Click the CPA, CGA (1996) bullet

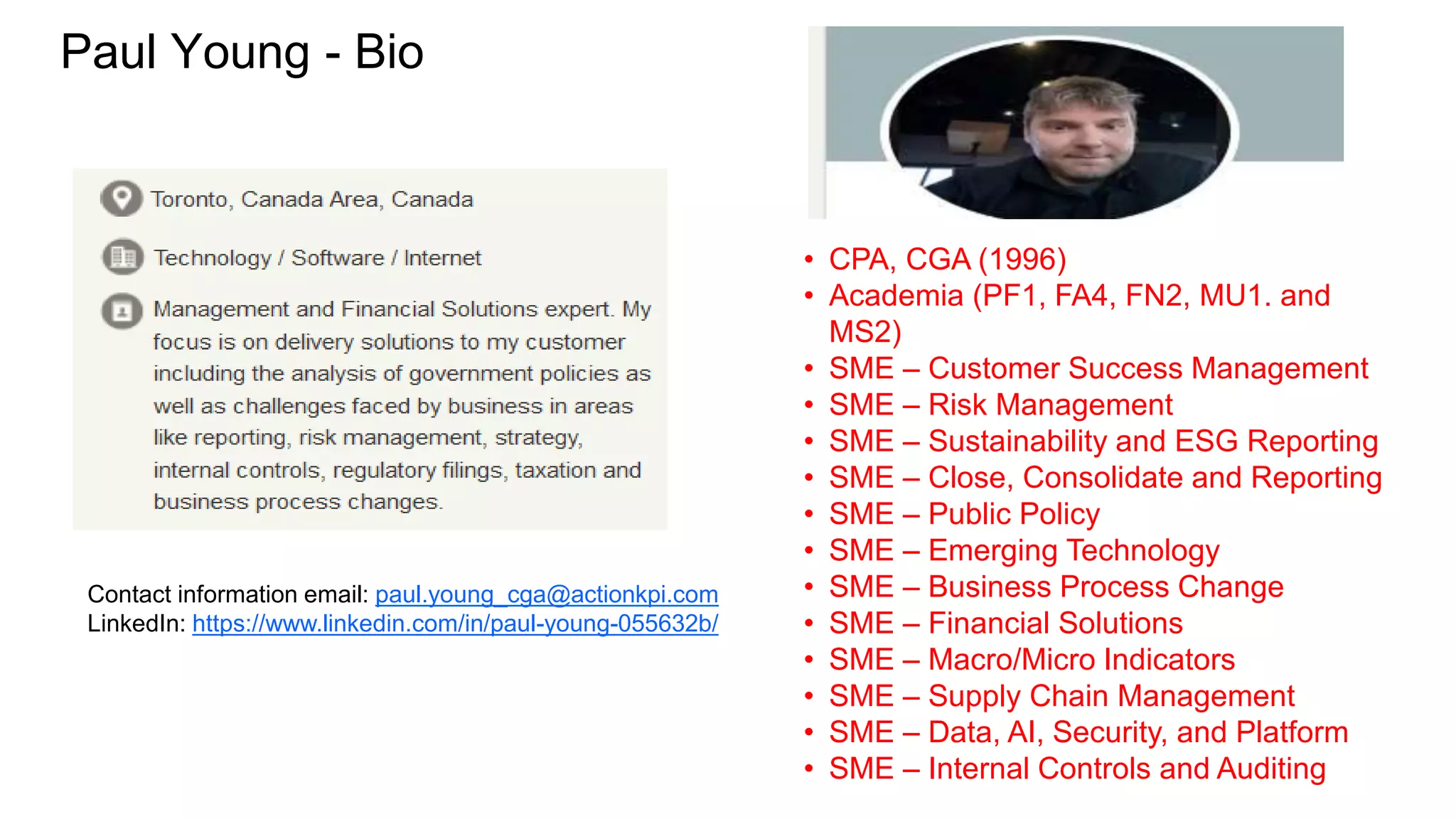pyautogui.click(x=947, y=259)
